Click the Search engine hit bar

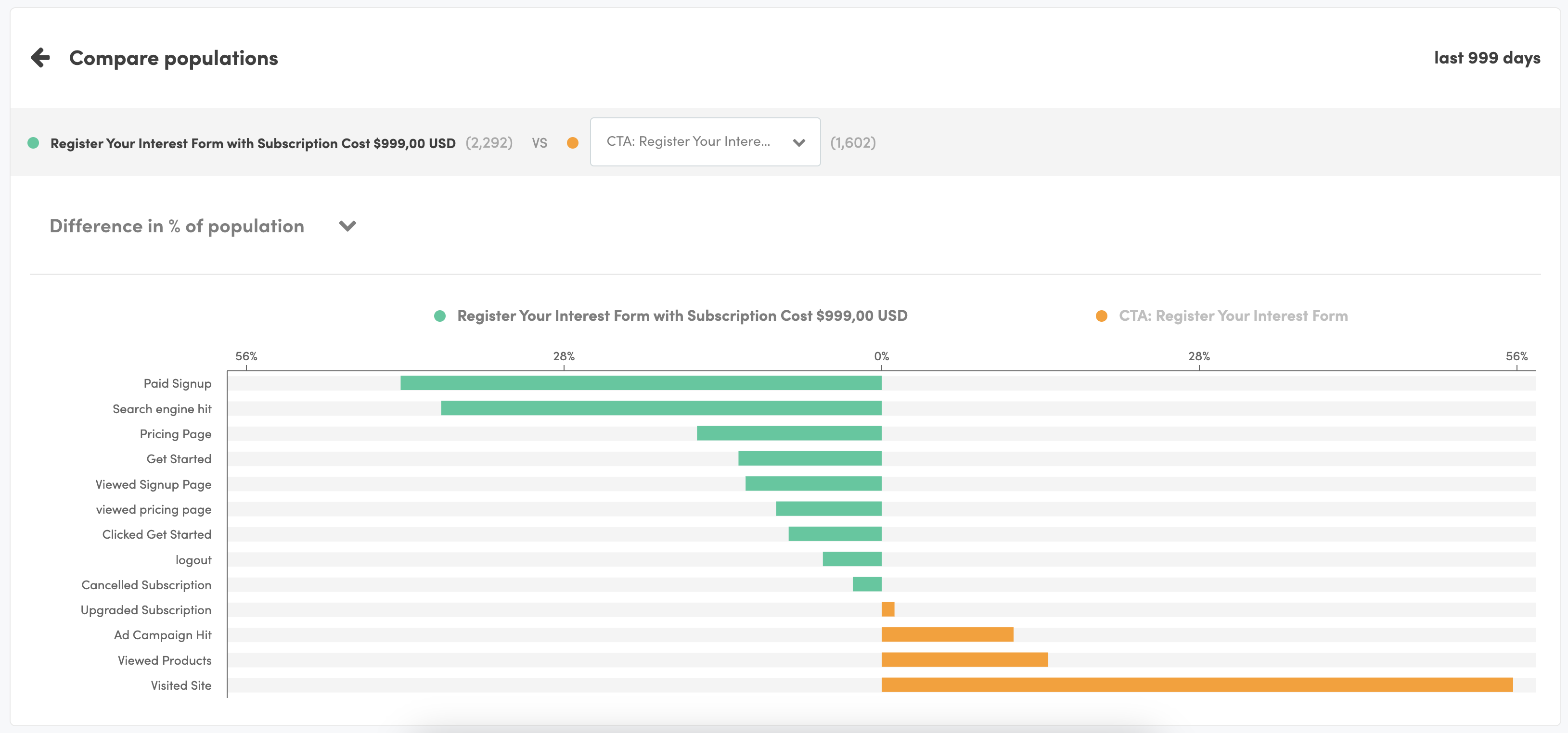[x=660, y=408]
